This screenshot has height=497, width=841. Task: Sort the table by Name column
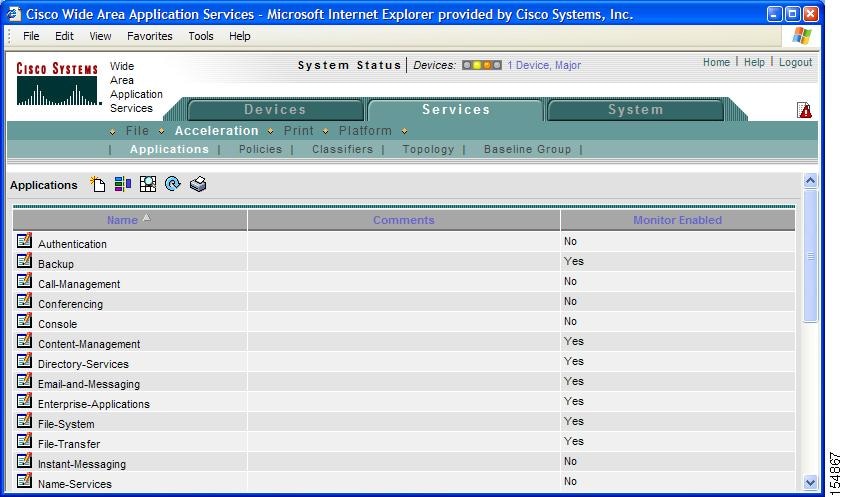point(122,220)
